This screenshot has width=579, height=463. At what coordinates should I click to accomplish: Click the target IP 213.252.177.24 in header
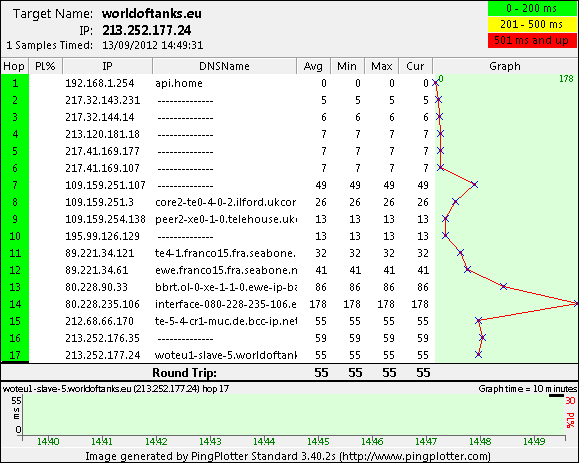[147, 30]
